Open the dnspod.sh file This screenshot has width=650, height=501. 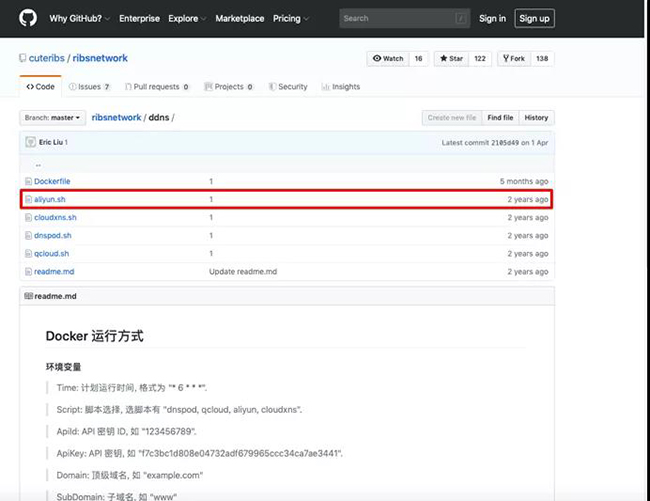tap(53, 235)
